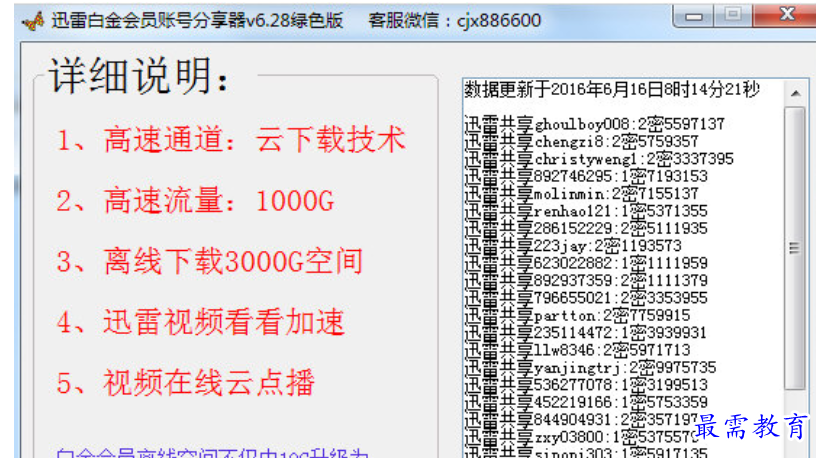This screenshot has height=458, width=816.
Task: Select the data update timestamp line
Action: click(611, 90)
